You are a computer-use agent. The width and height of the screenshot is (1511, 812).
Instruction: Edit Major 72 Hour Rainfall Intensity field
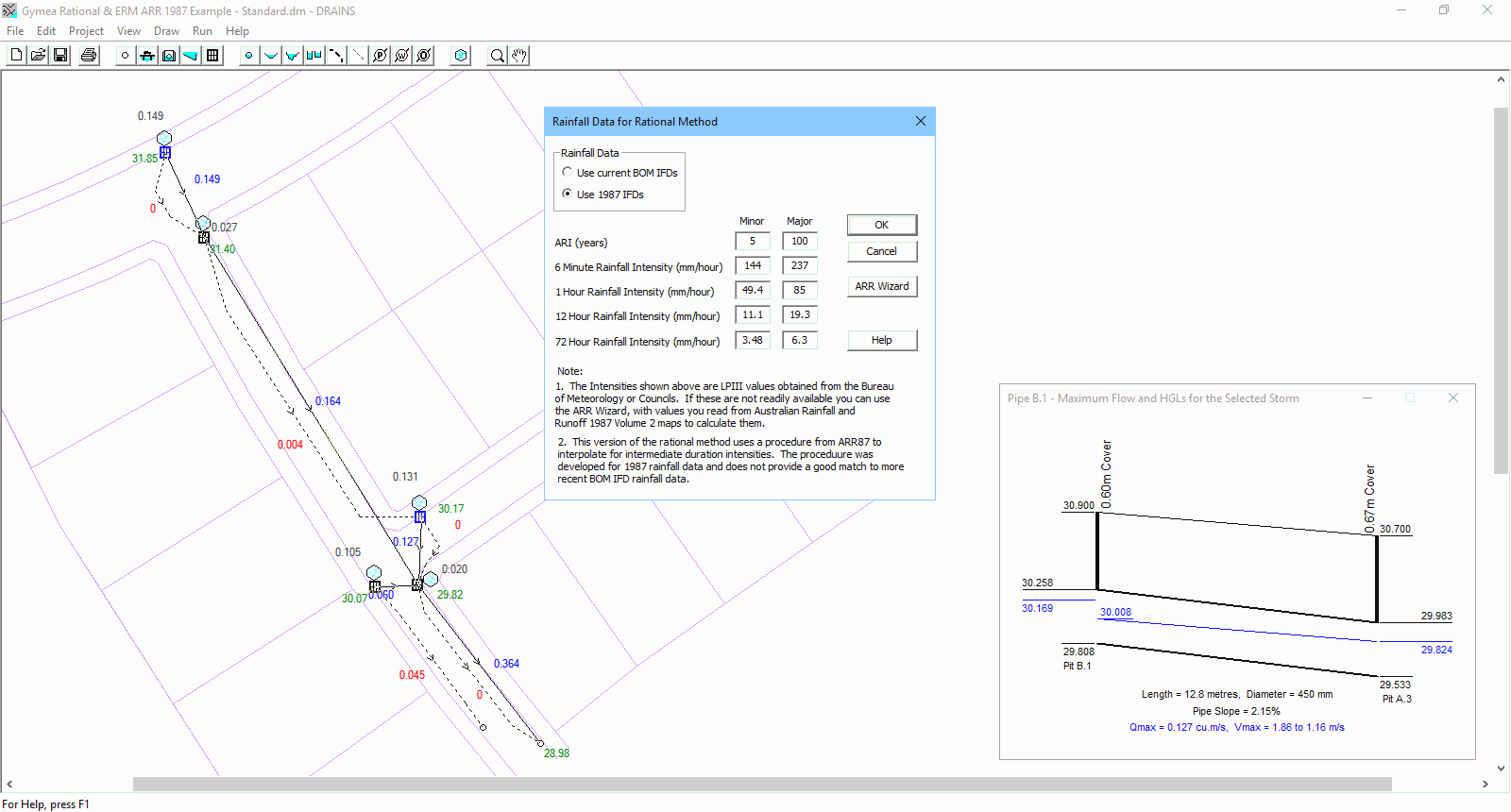tap(800, 340)
